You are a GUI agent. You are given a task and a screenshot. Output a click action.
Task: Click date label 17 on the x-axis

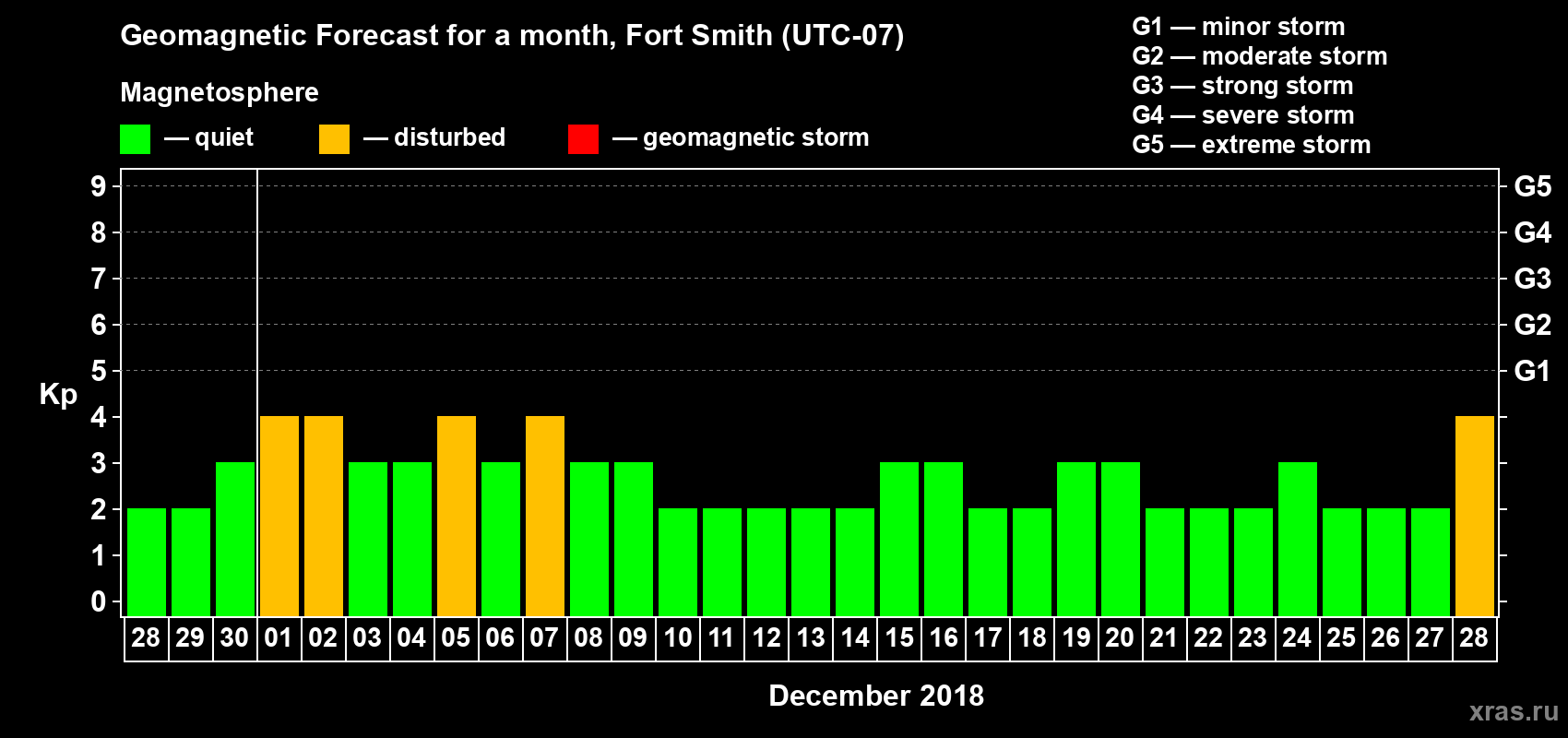(988, 638)
